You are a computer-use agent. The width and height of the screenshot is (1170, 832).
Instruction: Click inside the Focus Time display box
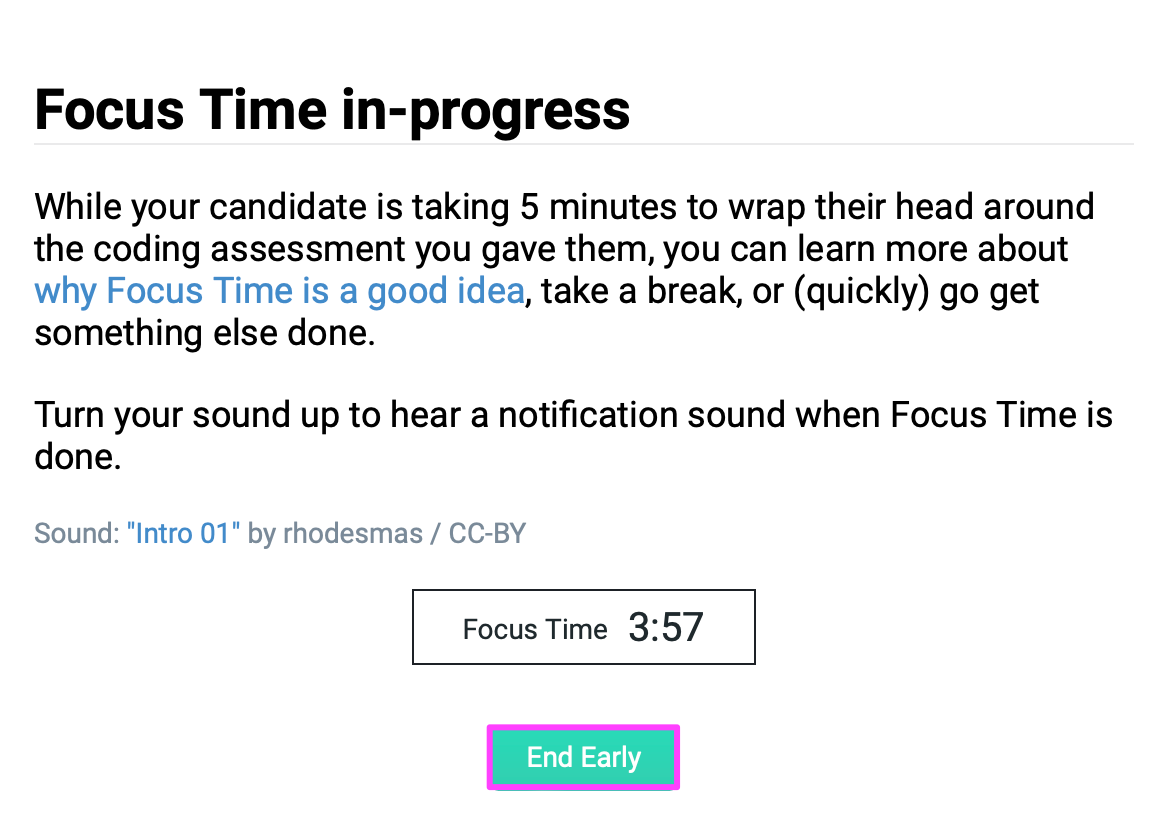583,627
